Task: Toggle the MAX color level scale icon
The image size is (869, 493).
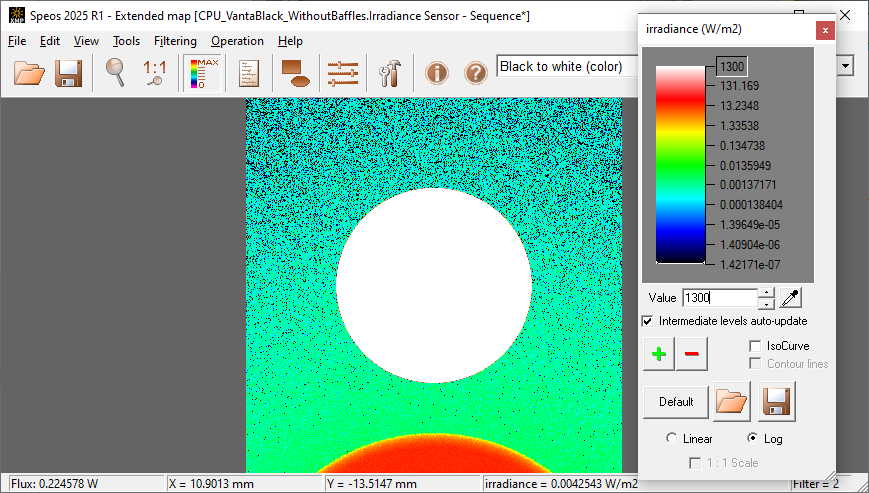Action: 203,73
